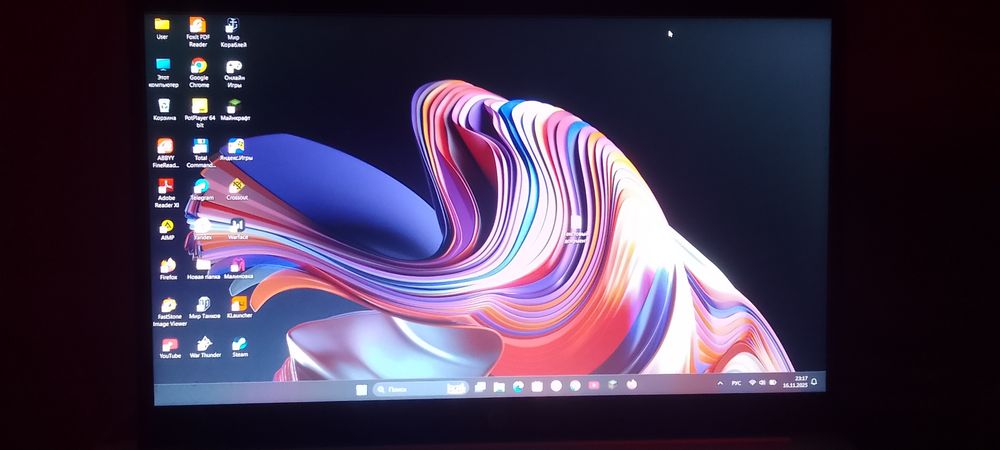The image size is (1000, 450).
Task: Open the Новая папка folder
Action: [203, 269]
